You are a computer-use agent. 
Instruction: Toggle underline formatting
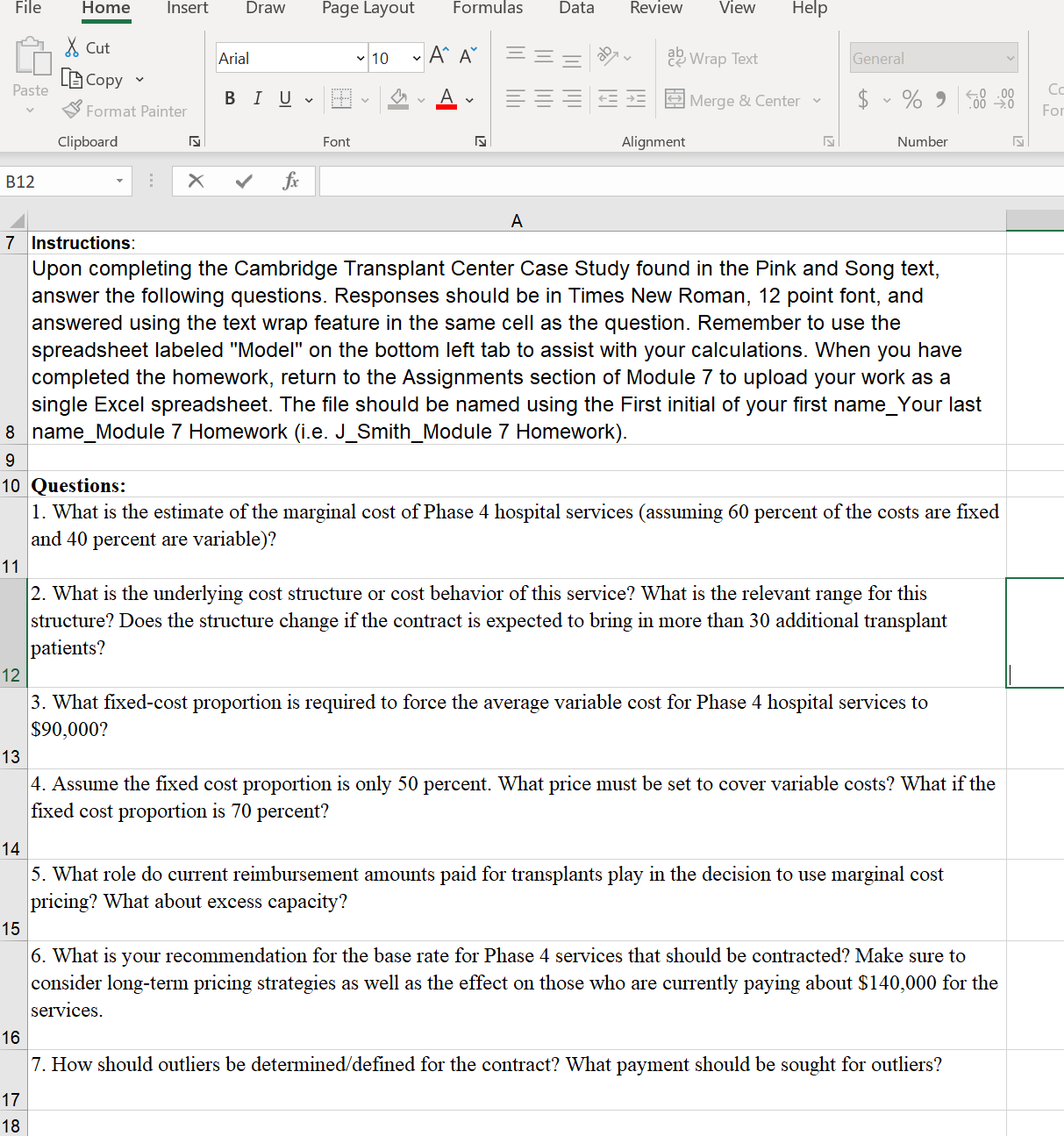pyautogui.click(x=283, y=98)
